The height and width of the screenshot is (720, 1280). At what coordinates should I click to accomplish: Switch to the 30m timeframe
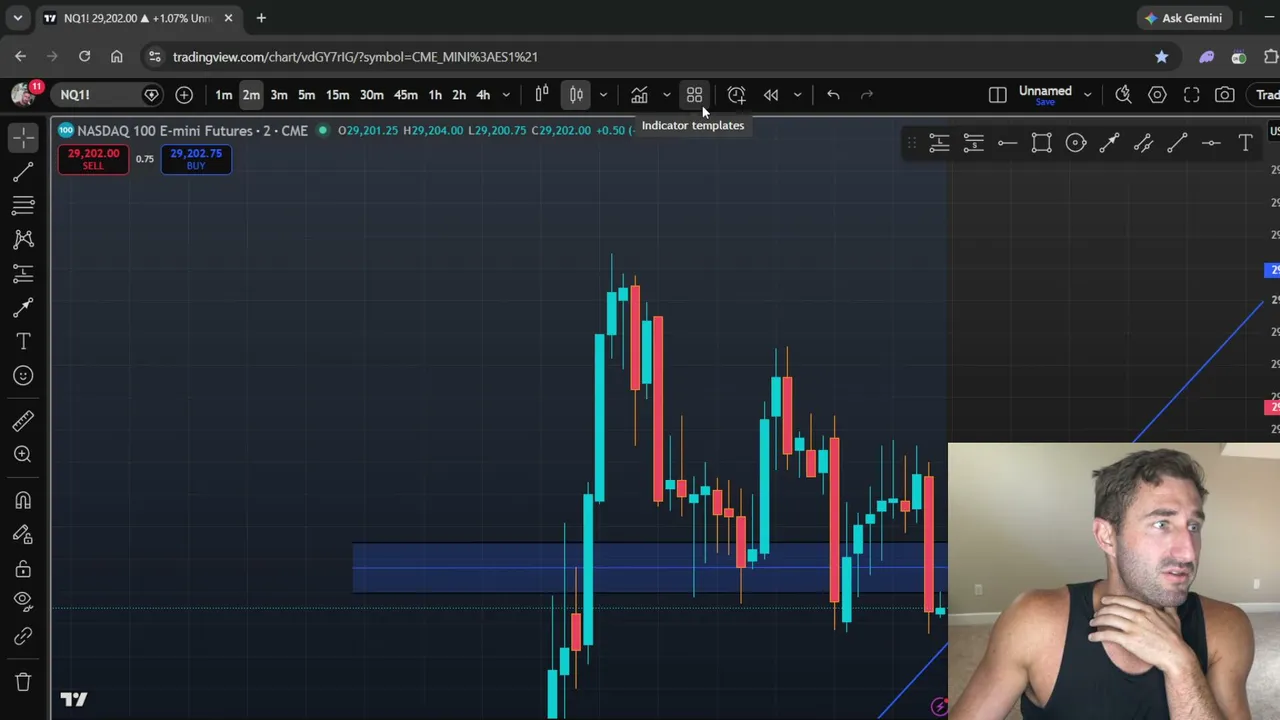[371, 95]
